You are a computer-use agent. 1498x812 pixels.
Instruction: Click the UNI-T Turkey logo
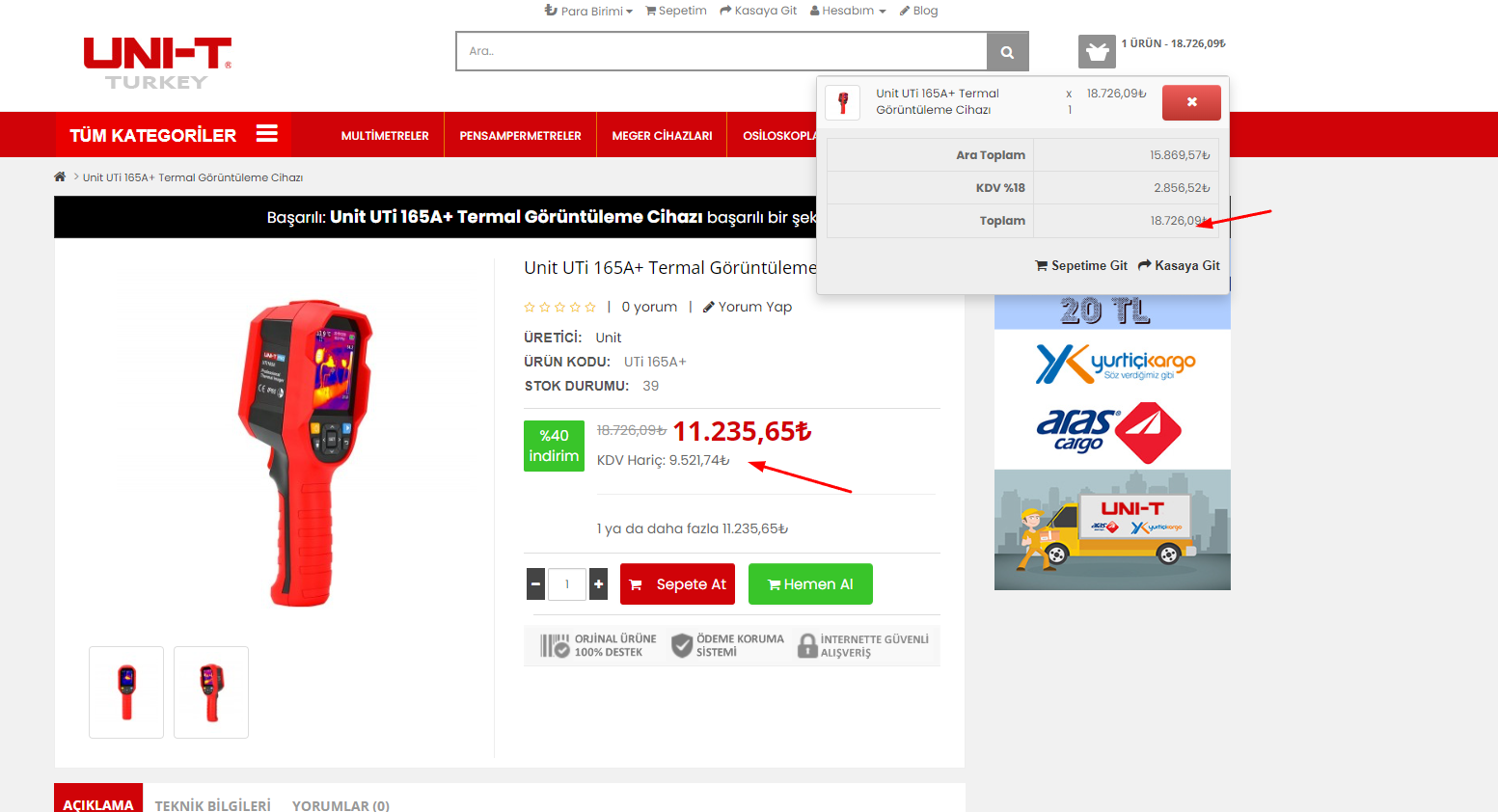point(157,64)
